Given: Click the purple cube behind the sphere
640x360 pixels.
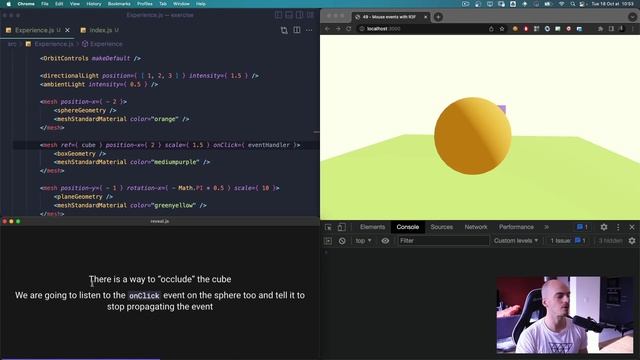Looking at the screenshot, I should tap(502, 109).
